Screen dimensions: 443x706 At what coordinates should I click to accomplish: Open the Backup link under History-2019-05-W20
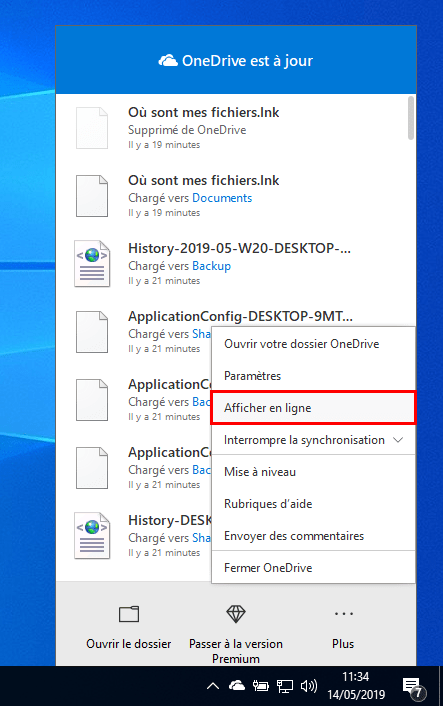[211, 266]
